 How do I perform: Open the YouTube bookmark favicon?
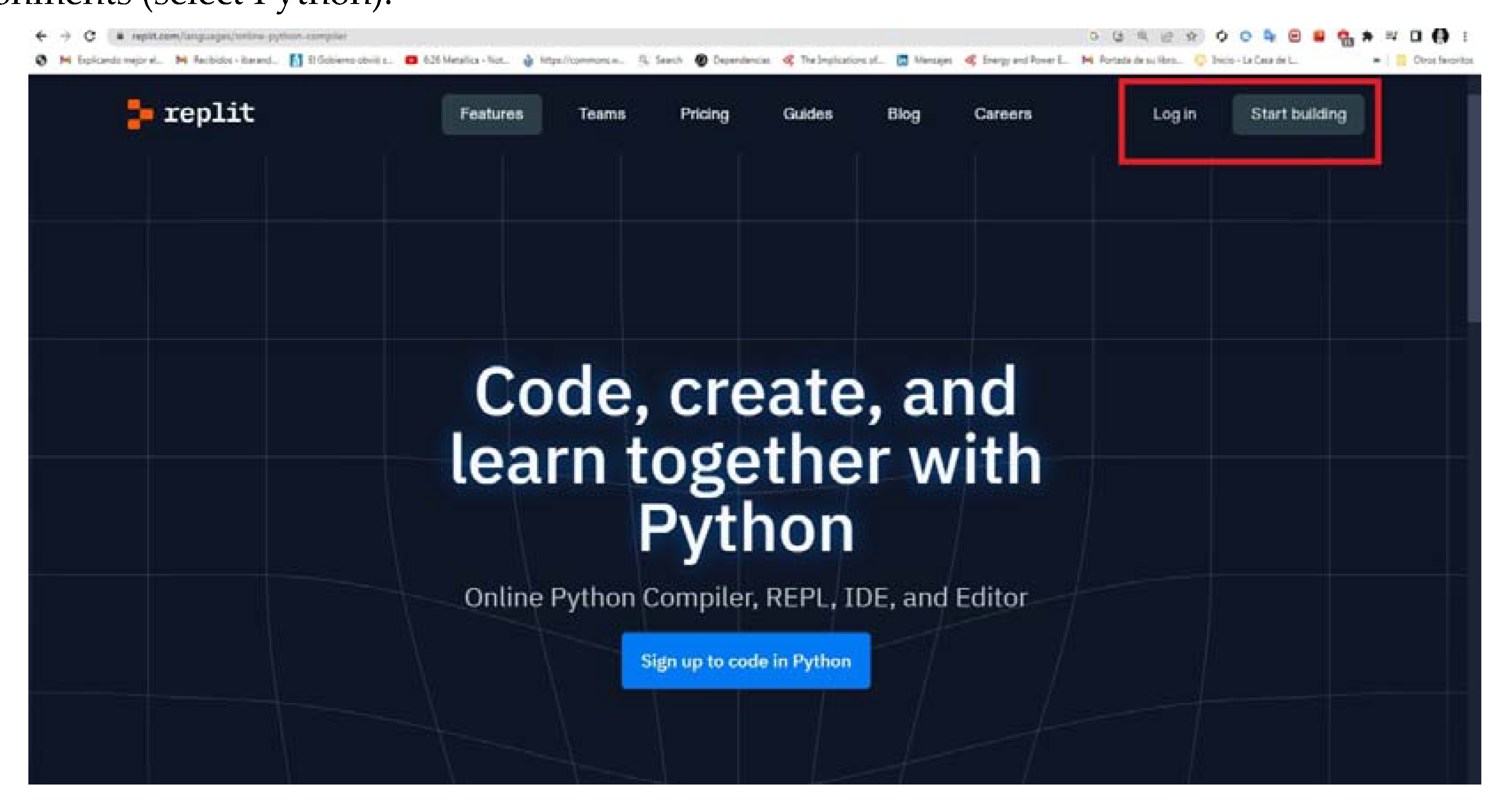coord(413,60)
